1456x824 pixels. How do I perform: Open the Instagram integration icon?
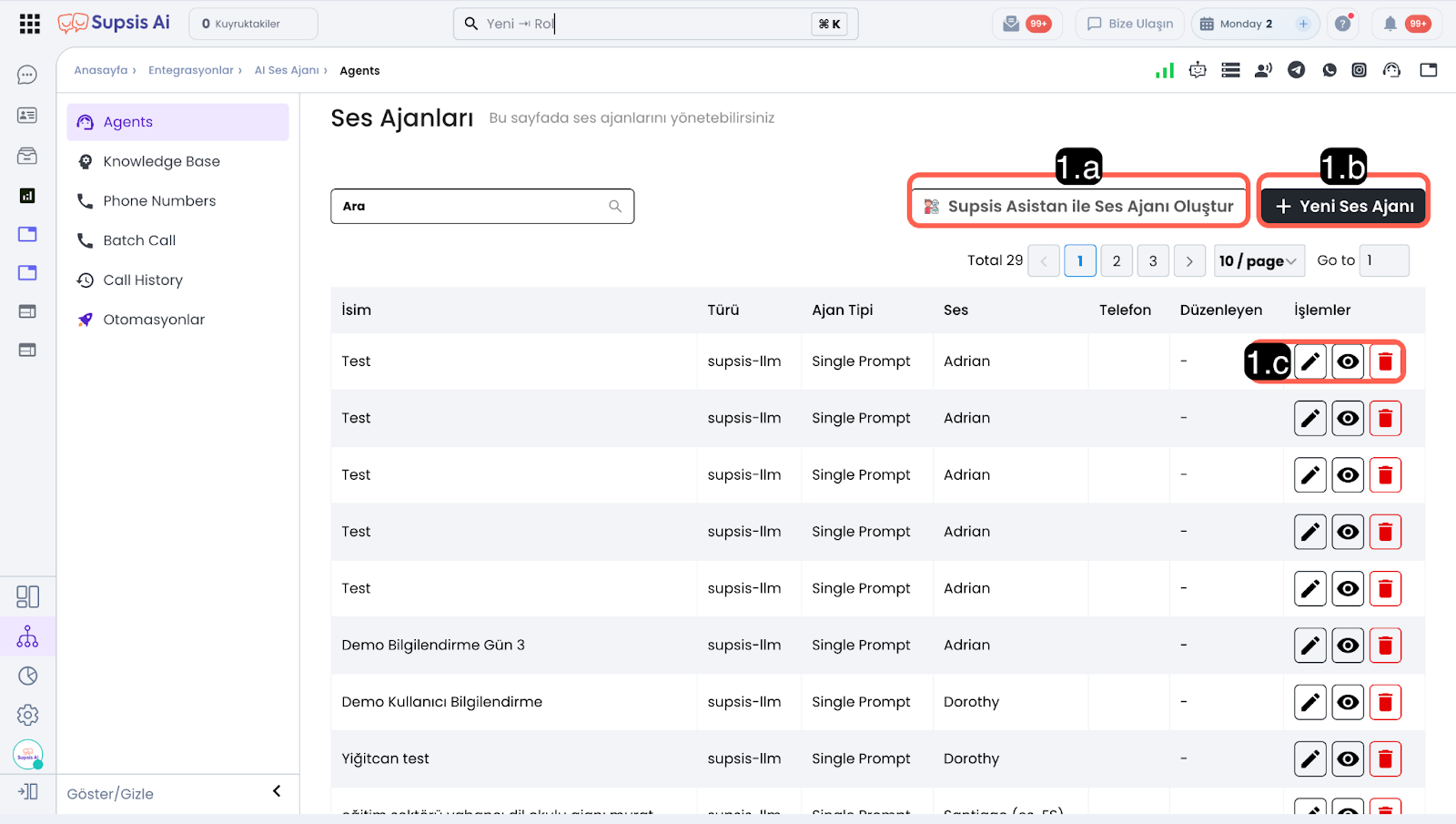pyautogui.click(x=1359, y=70)
